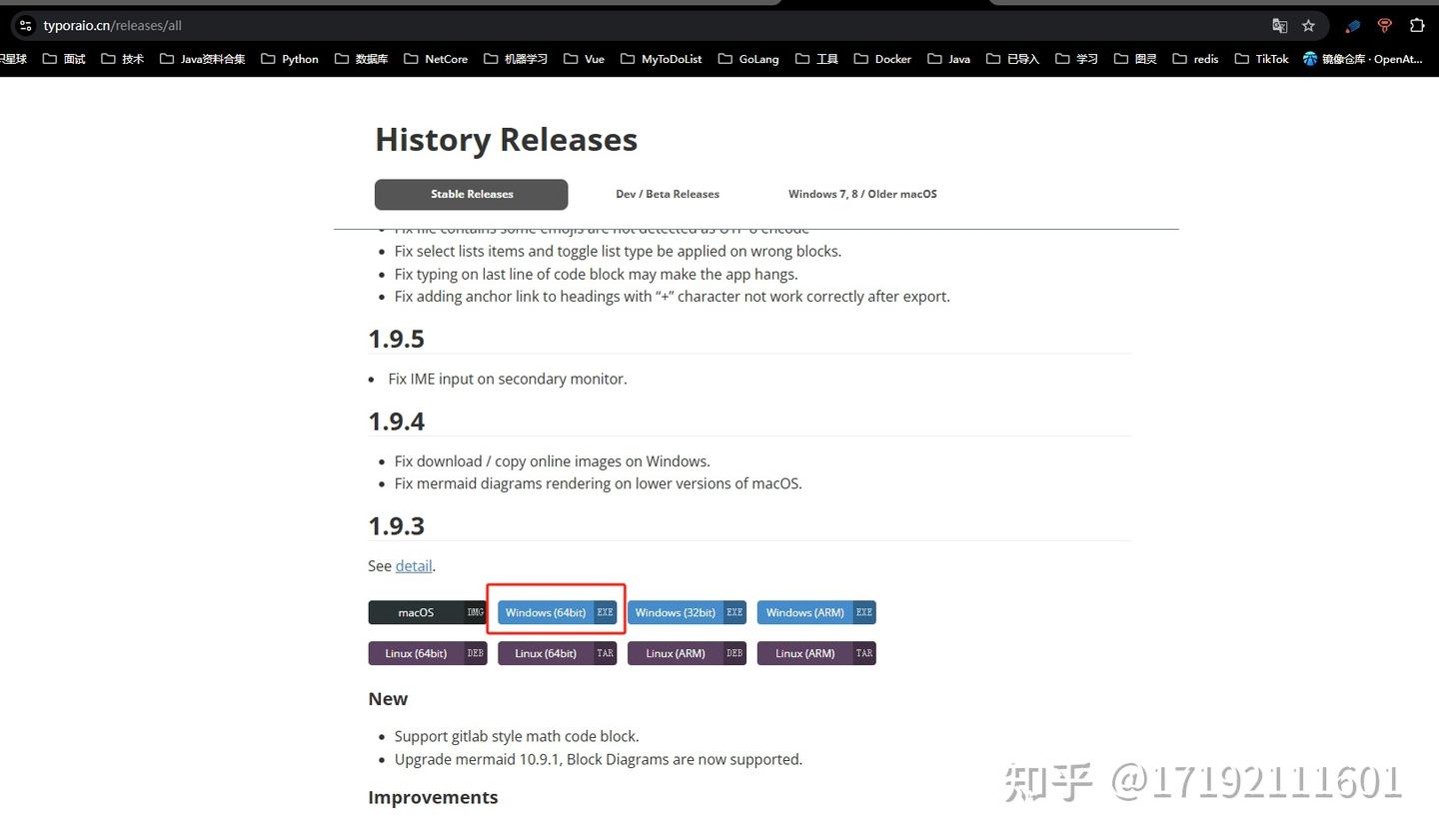Open the GoLang bookmark folder

pyautogui.click(x=748, y=59)
